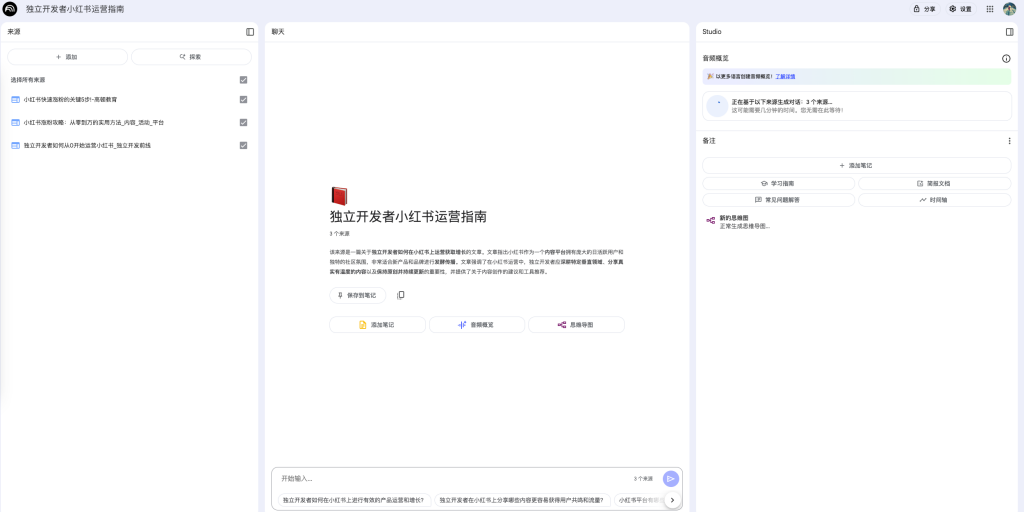Click the 新的思维图 mind map icon
Viewport: 1024px width, 512px height.
pos(711,221)
